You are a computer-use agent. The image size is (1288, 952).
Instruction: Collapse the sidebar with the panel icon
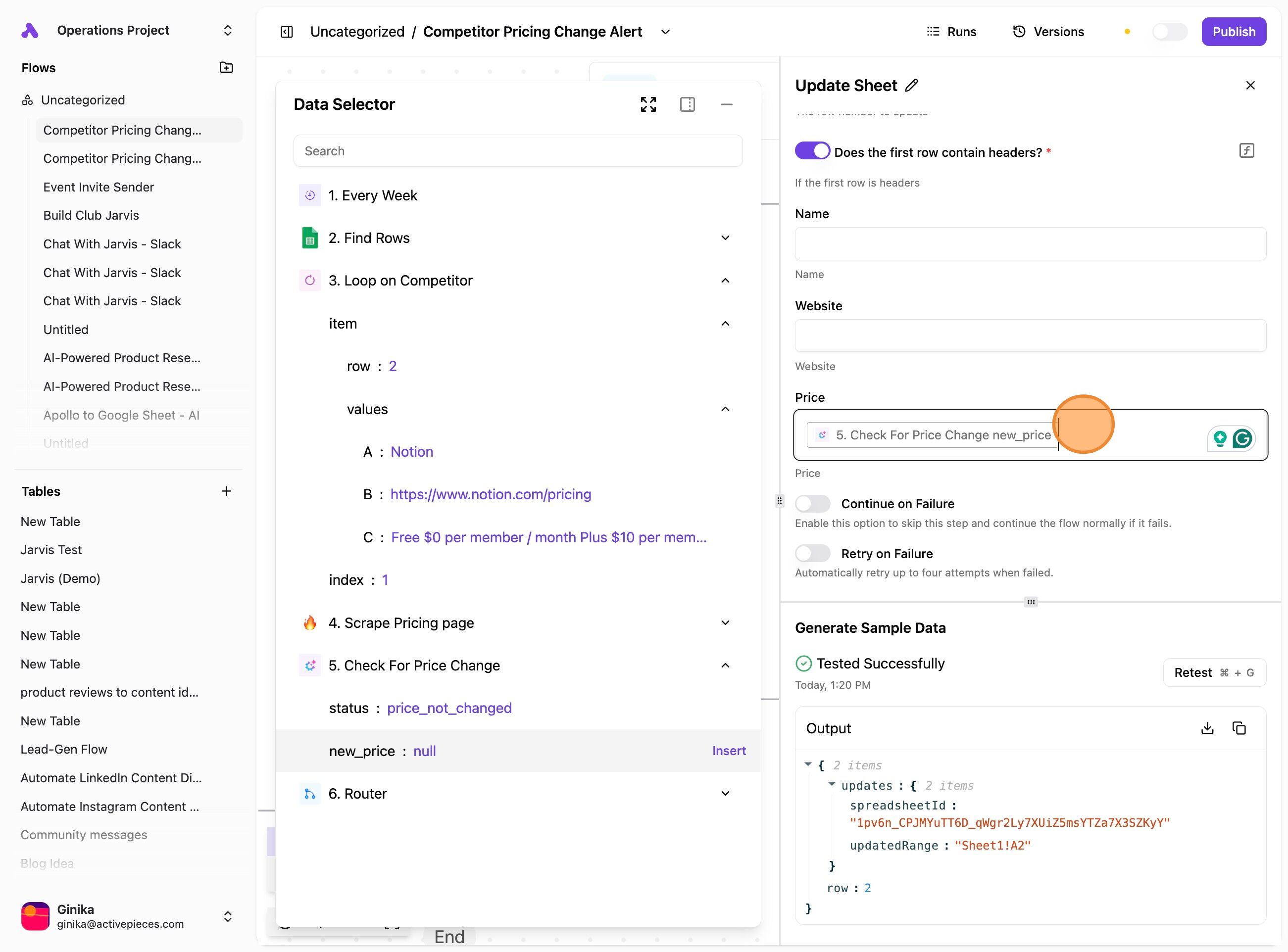pyautogui.click(x=287, y=32)
